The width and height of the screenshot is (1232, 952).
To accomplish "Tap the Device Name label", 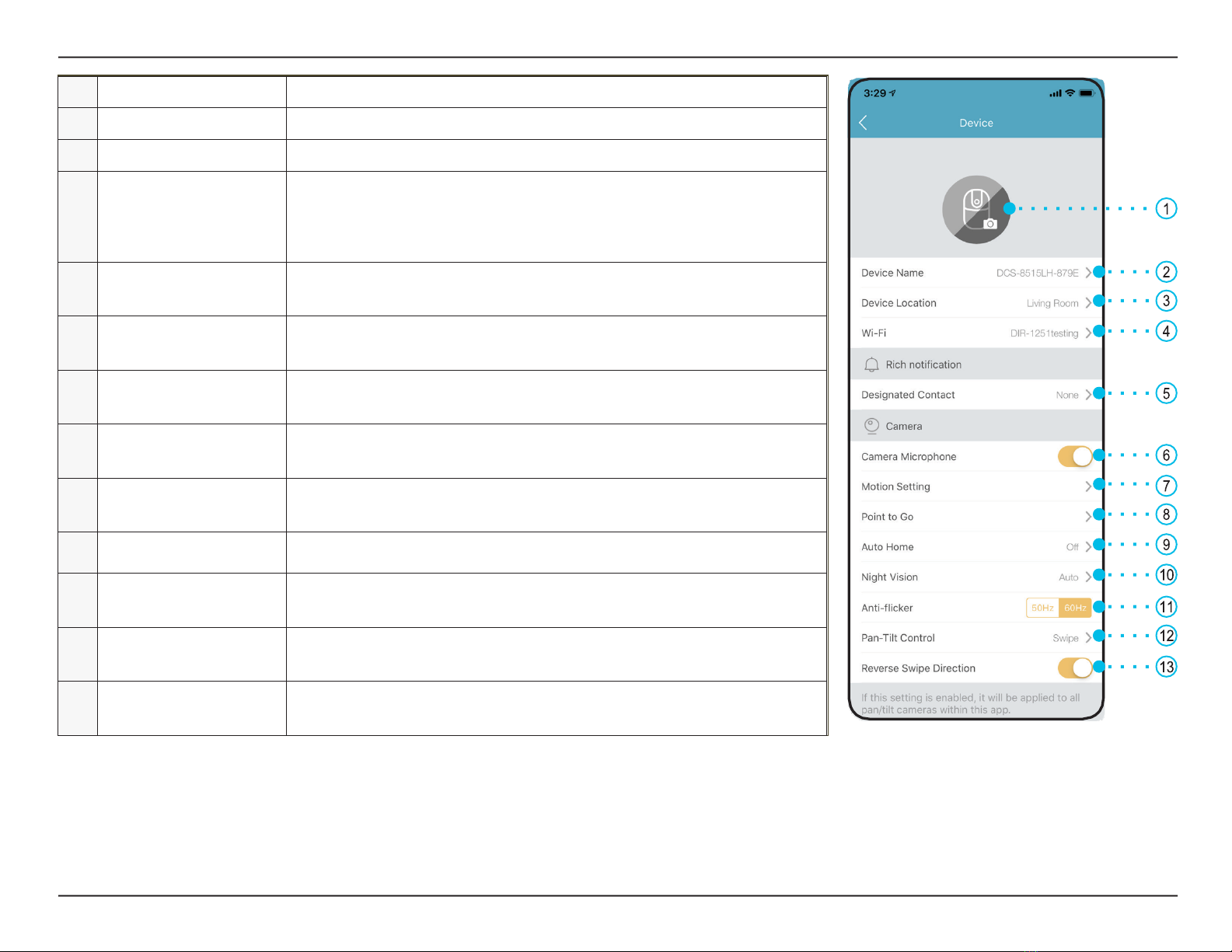I will (x=892, y=273).
